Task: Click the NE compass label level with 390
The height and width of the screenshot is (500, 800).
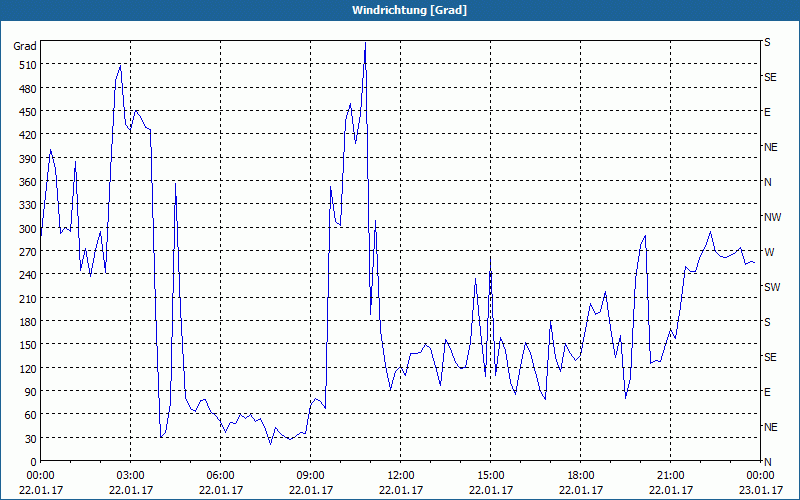Action: 770,147
